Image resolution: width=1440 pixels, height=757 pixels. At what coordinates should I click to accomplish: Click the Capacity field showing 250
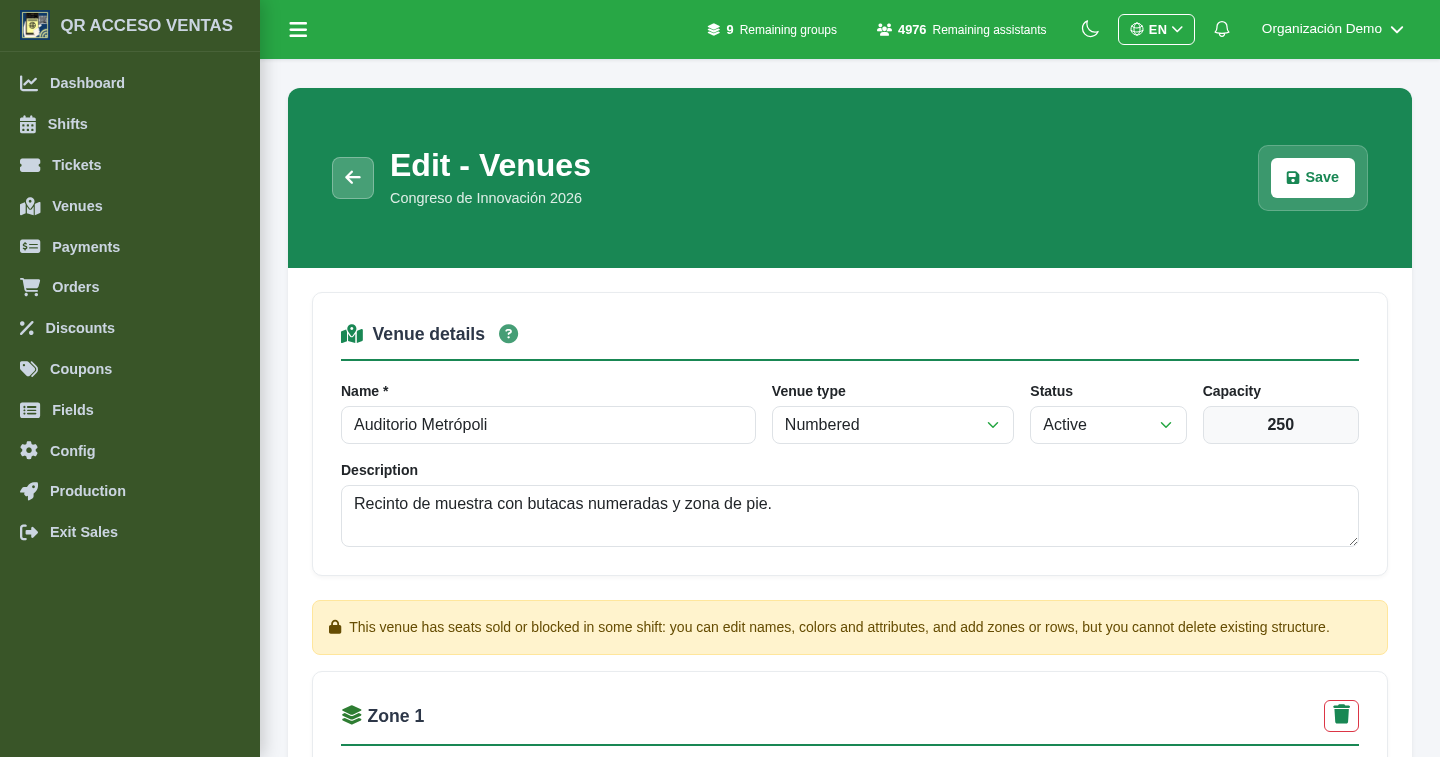click(1281, 425)
